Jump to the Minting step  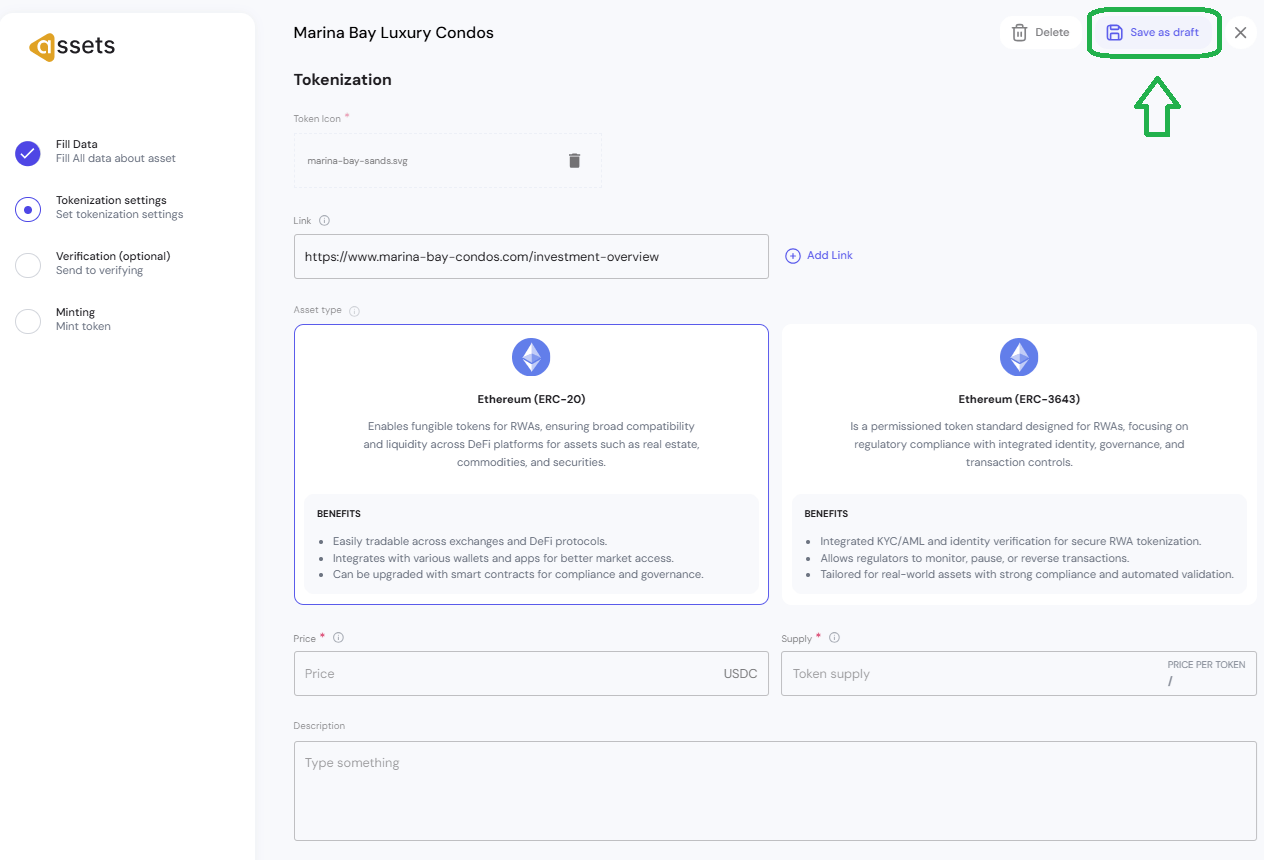(75, 319)
